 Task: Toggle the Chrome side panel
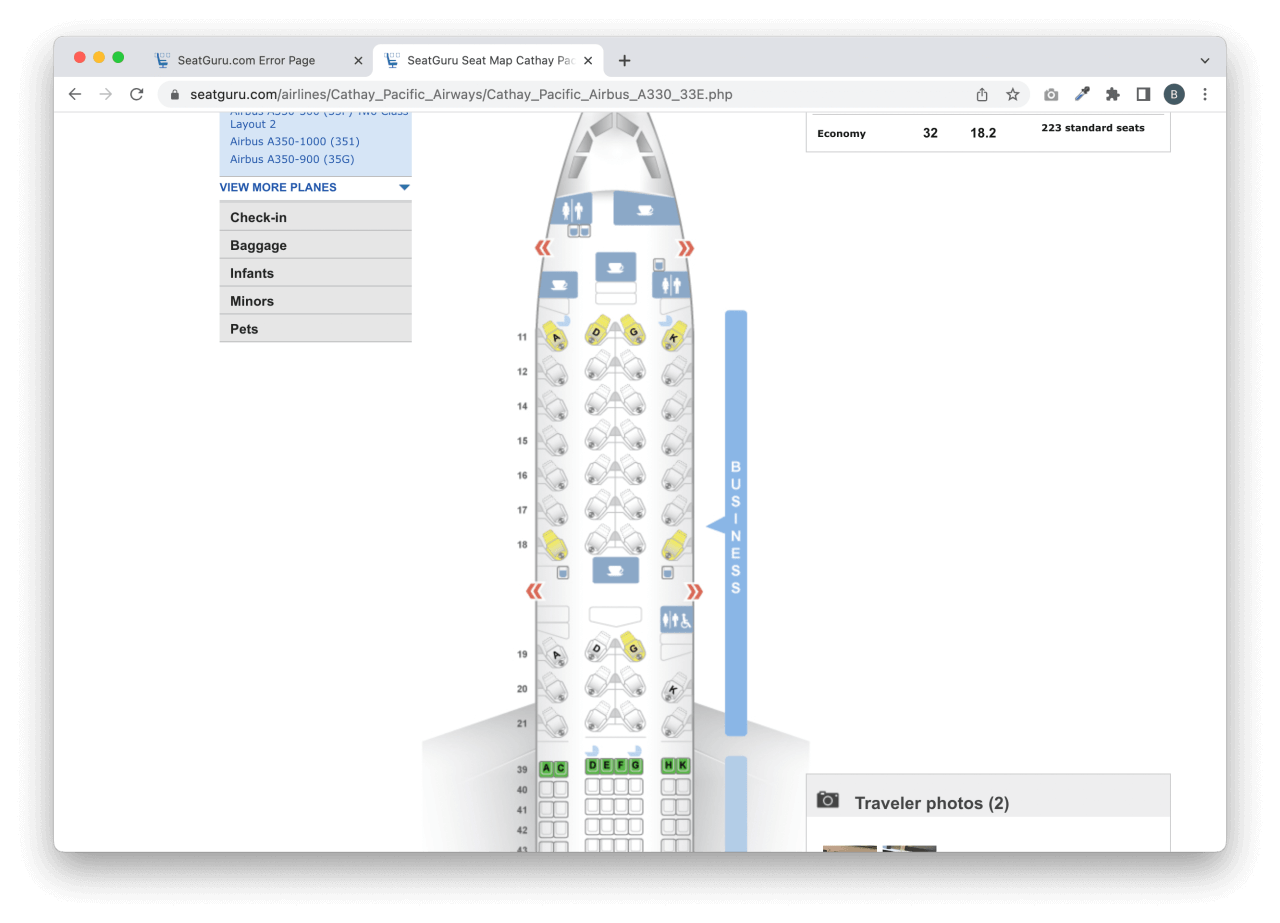(x=1143, y=94)
